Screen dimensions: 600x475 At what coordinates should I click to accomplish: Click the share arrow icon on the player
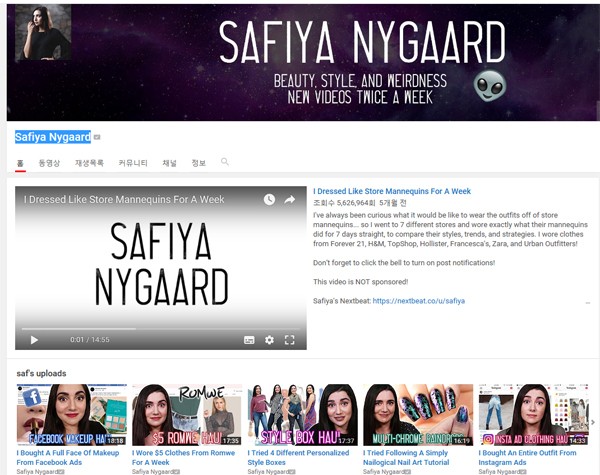pos(290,199)
